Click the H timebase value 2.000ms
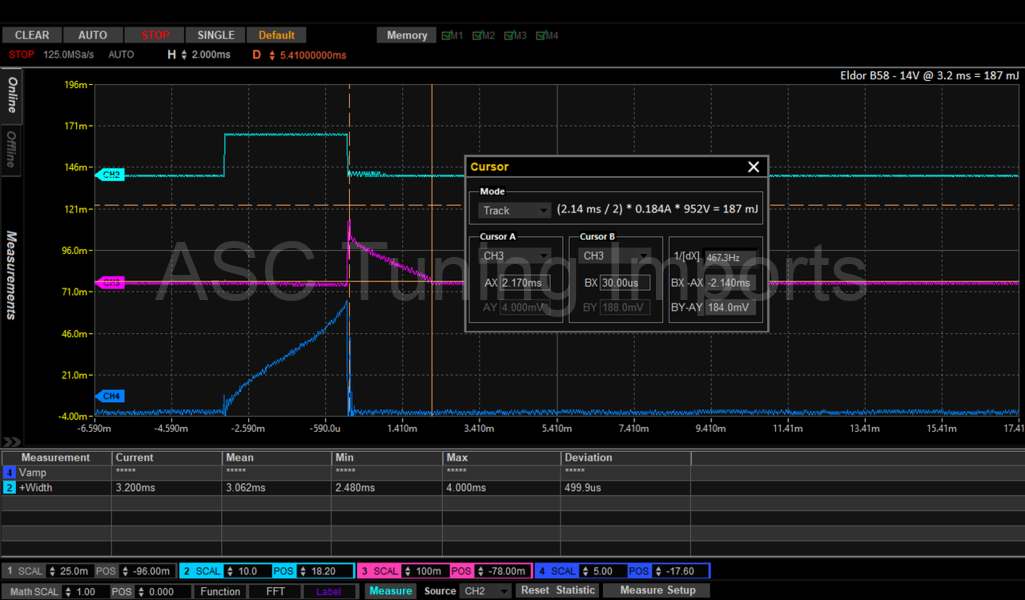Viewport: 1025px width, 600px height. pos(211,55)
